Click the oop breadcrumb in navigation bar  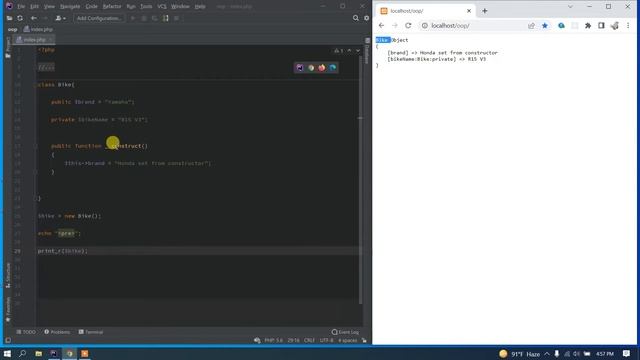click(x=12, y=29)
